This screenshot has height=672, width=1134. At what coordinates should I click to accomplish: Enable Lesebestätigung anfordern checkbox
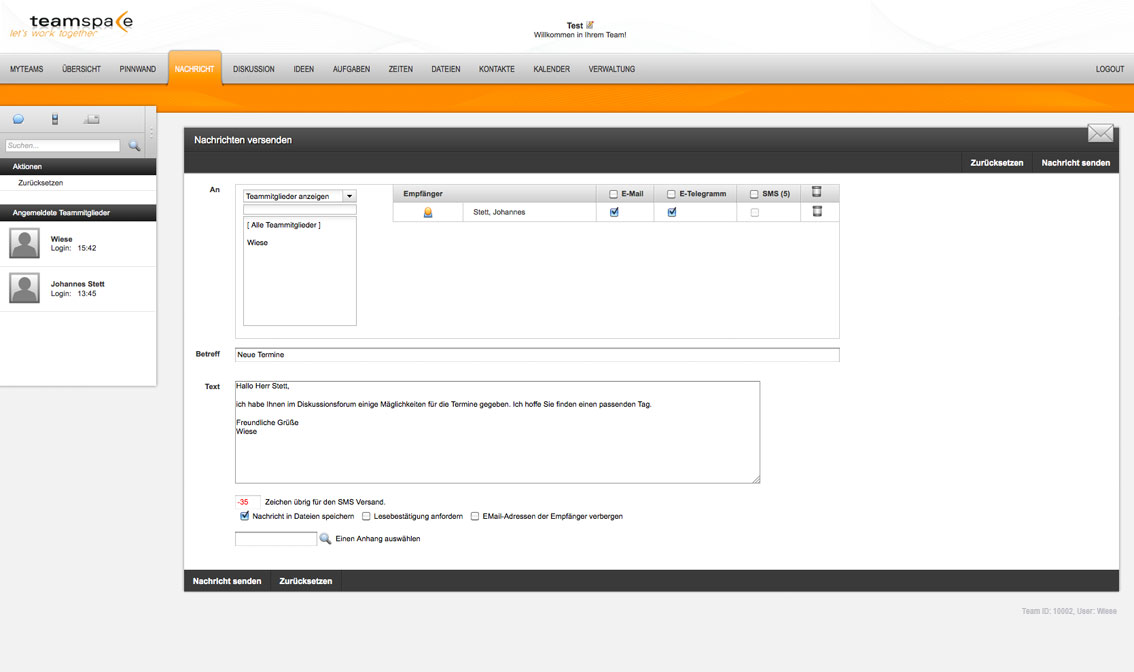(366, 516)
